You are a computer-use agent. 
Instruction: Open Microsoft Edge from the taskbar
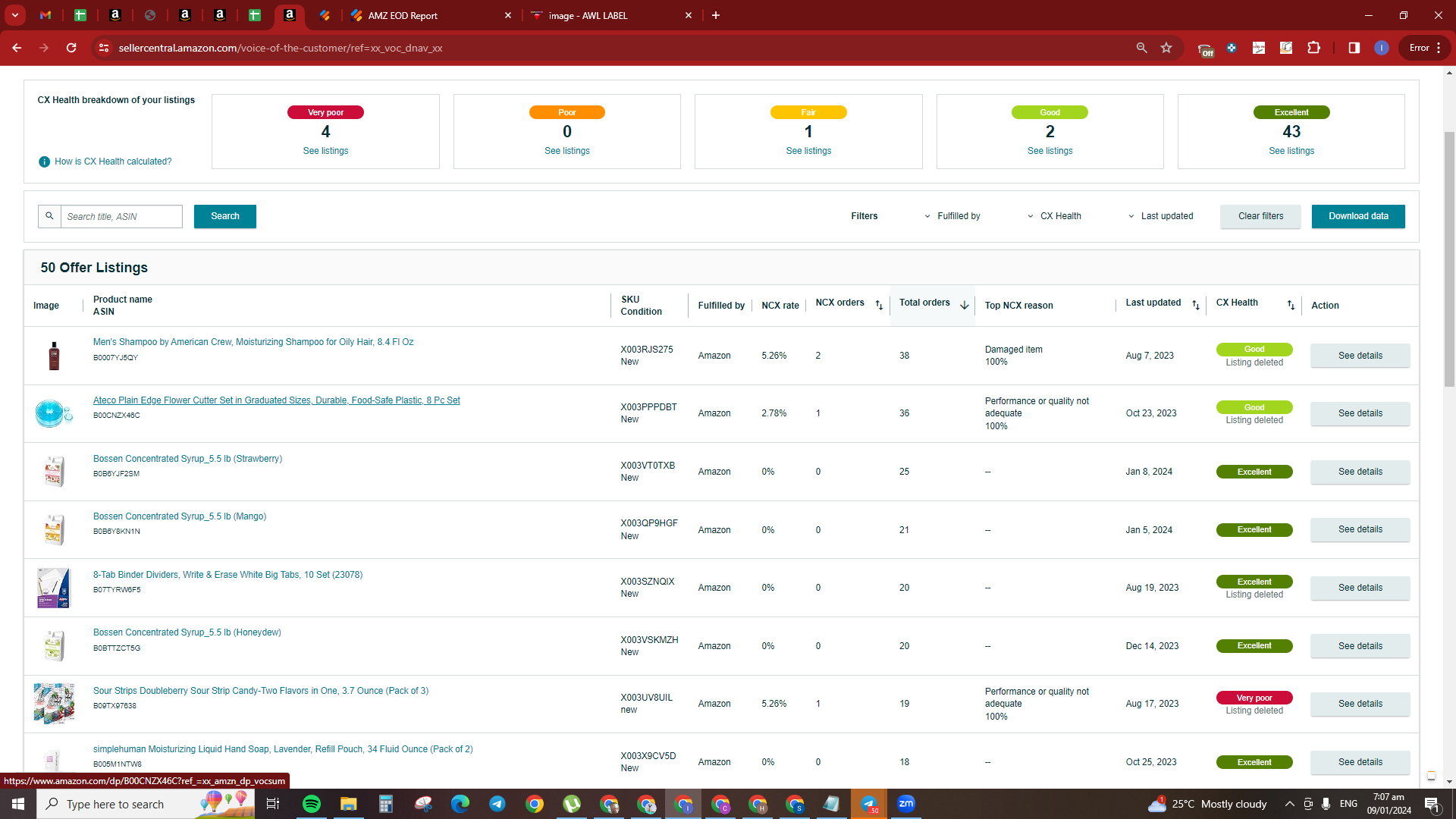click(x=460, y=804)
